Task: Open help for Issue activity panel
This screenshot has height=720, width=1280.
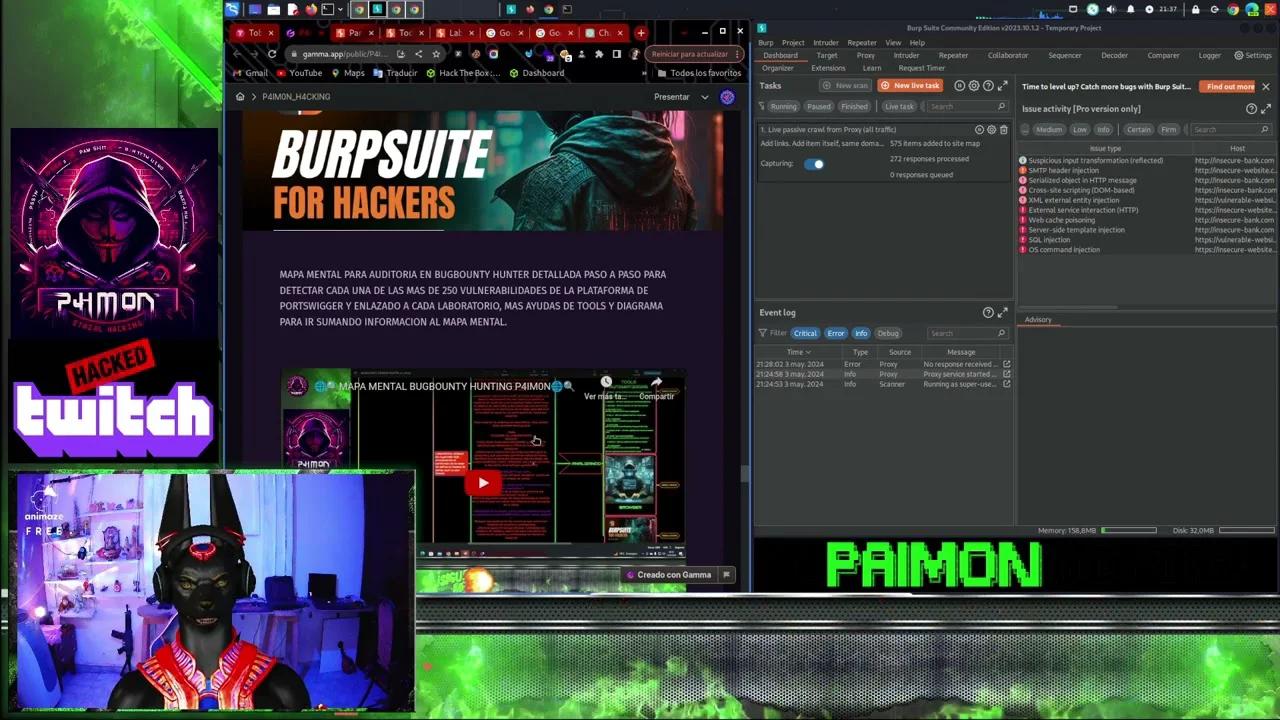Action: (1251, 109)
